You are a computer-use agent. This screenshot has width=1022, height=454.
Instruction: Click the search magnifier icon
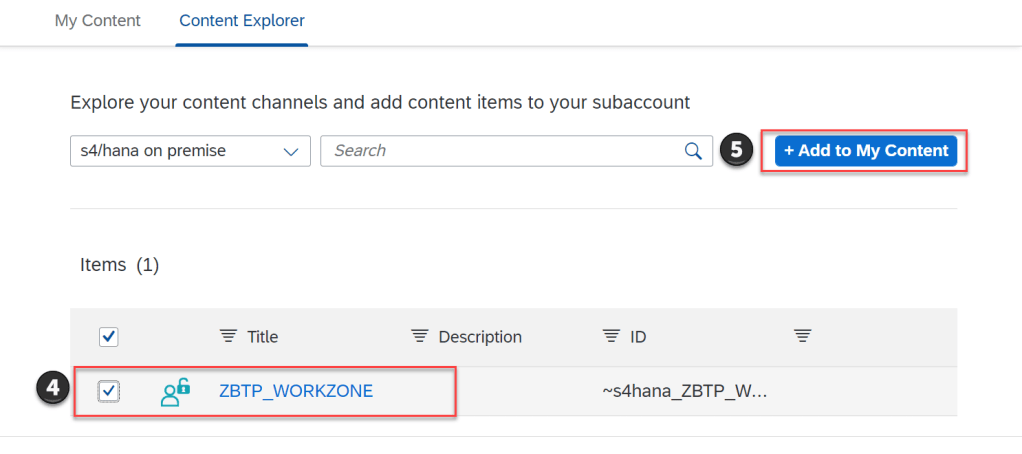pyautogui.click(x=692, y=151)
